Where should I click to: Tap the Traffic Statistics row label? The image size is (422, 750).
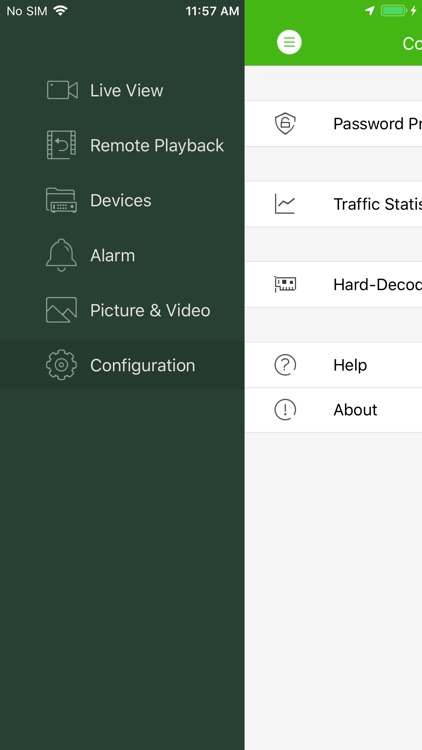[x=378, y=204]
